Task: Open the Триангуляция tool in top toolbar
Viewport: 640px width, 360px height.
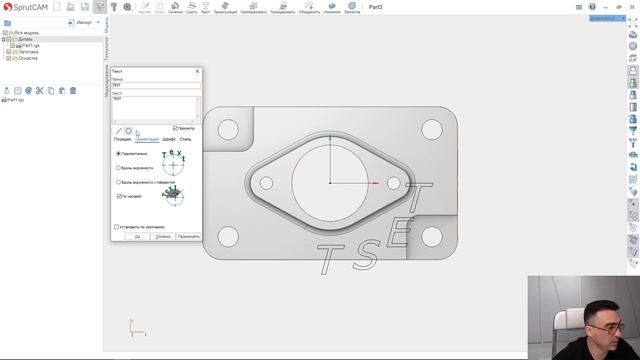Action: (225, 7)
